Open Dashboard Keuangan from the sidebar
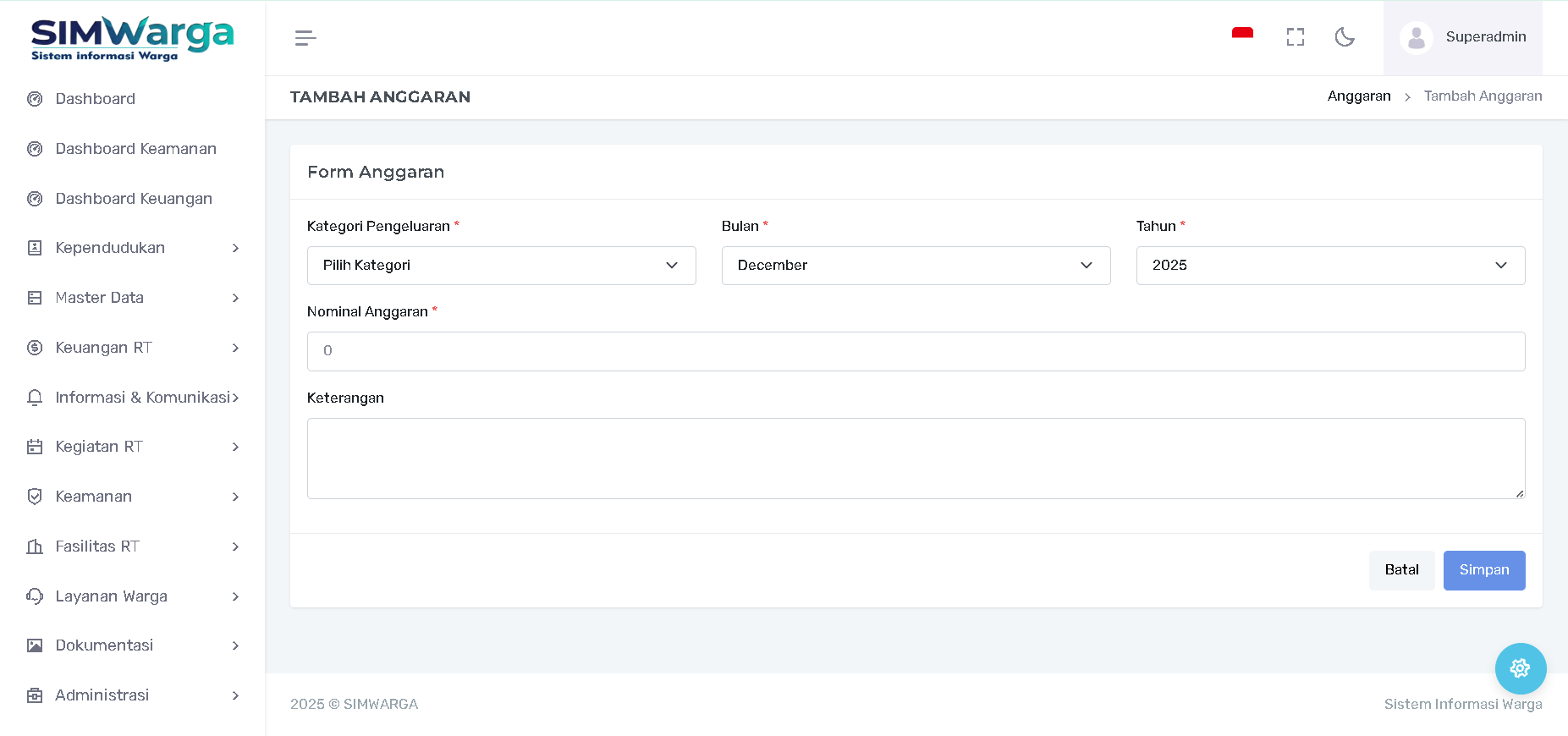1568x736 pixels. click(134, 199)
